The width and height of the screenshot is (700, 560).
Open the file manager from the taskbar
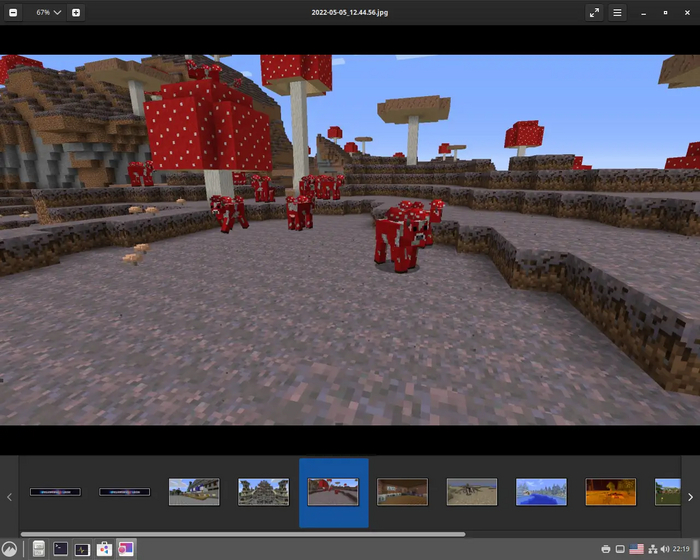[39, 549]
